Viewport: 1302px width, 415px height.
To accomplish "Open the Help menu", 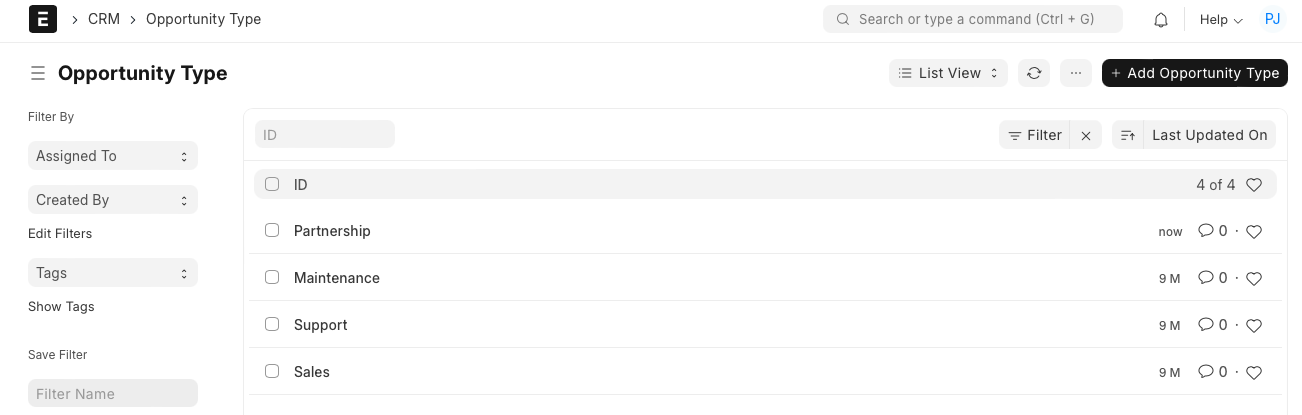I will (1220, 20).
